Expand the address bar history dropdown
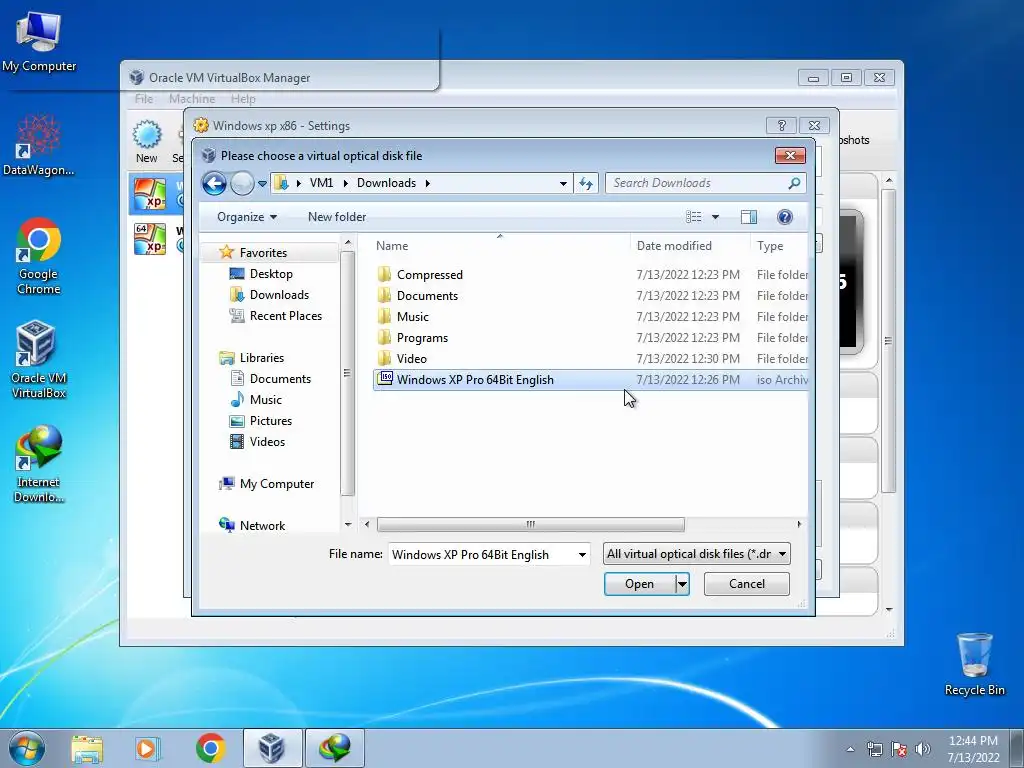 coord(563,184)
